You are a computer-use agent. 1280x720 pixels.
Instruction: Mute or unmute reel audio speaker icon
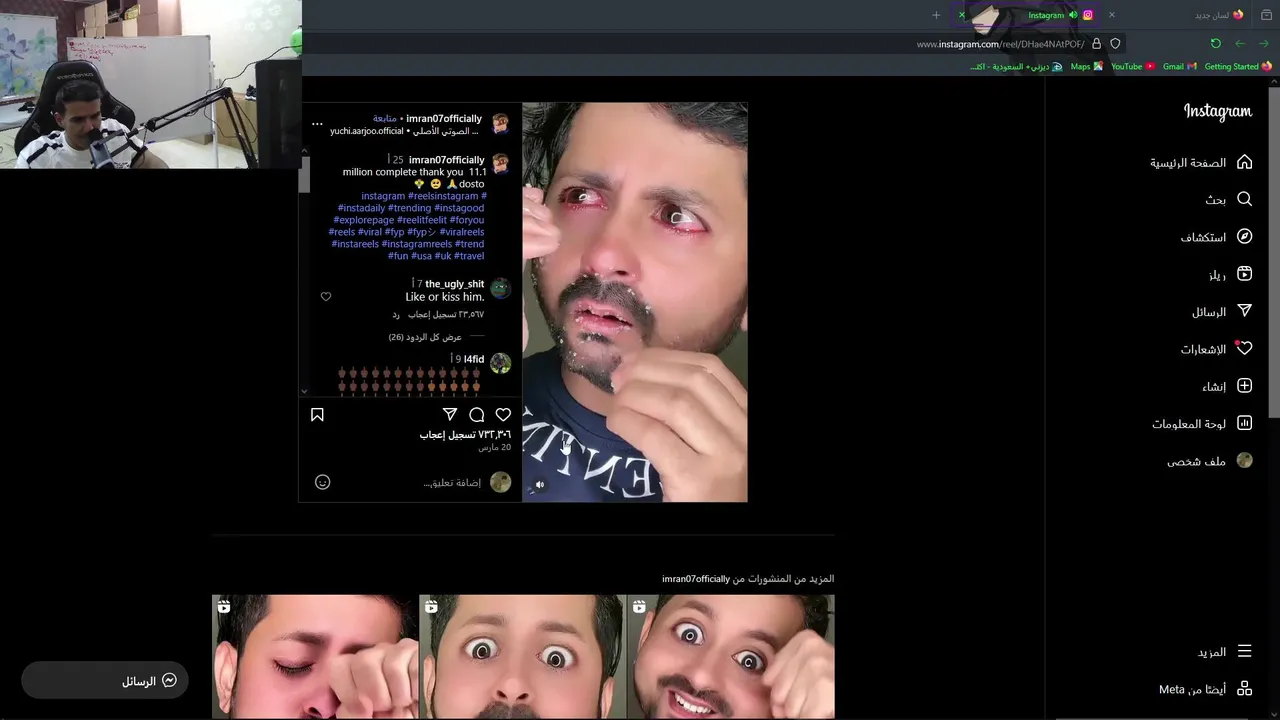[x=539, y=485]
